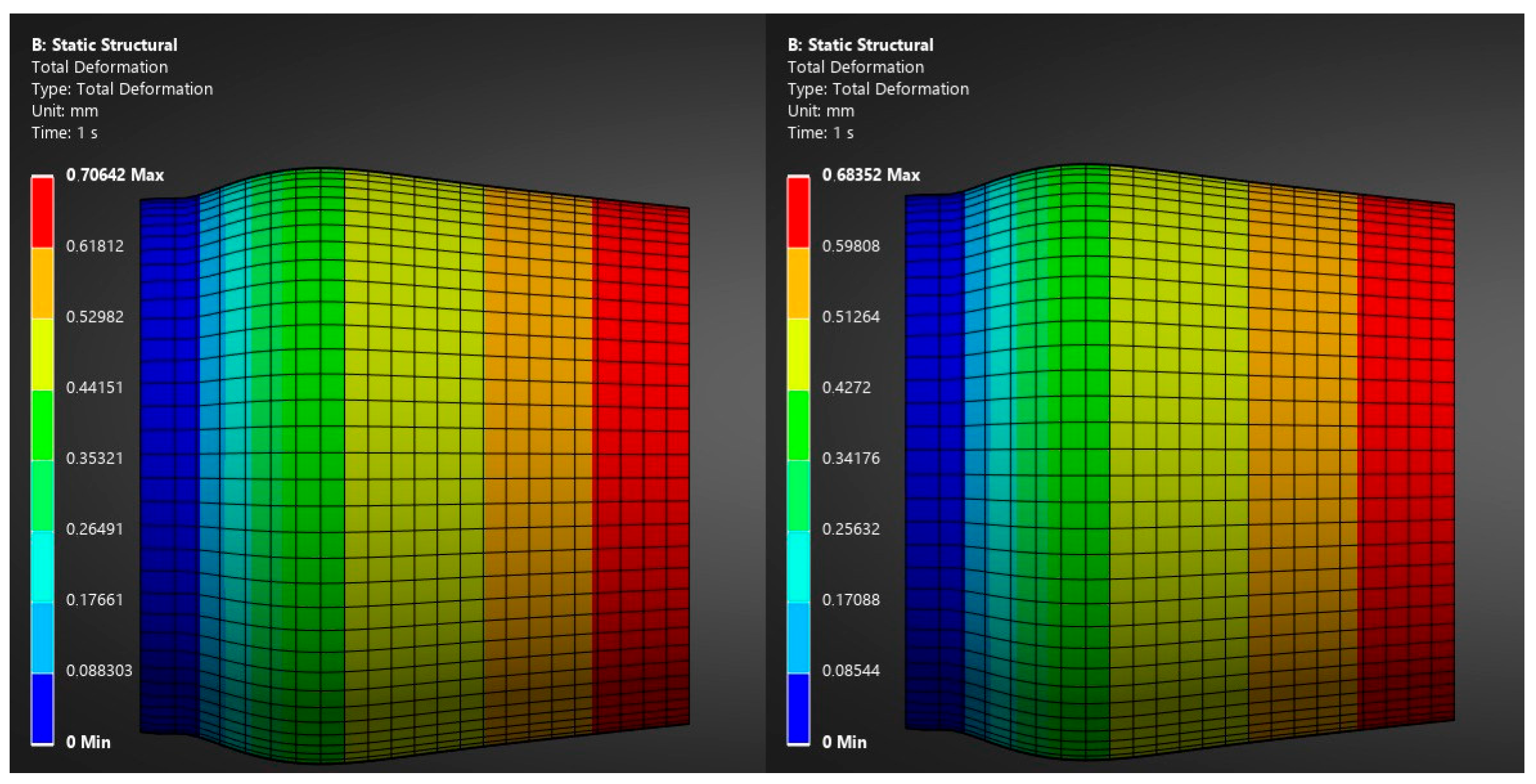Image resolution: width=1536 pixels, height=784 pixels.
Task: Select the 0.68352 Max legend label
Action: [x=870, y=175]
